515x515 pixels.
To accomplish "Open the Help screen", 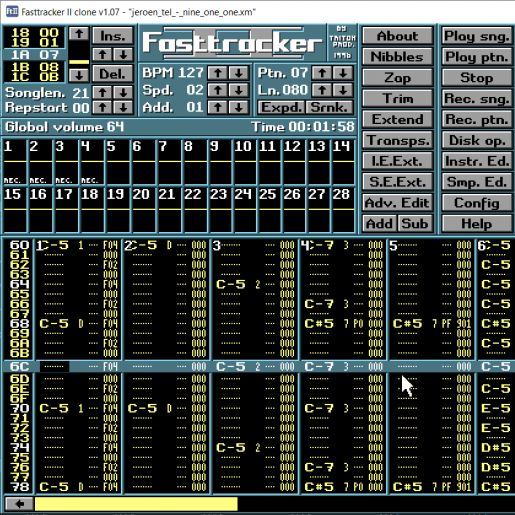I will click(x=477, y=224).
